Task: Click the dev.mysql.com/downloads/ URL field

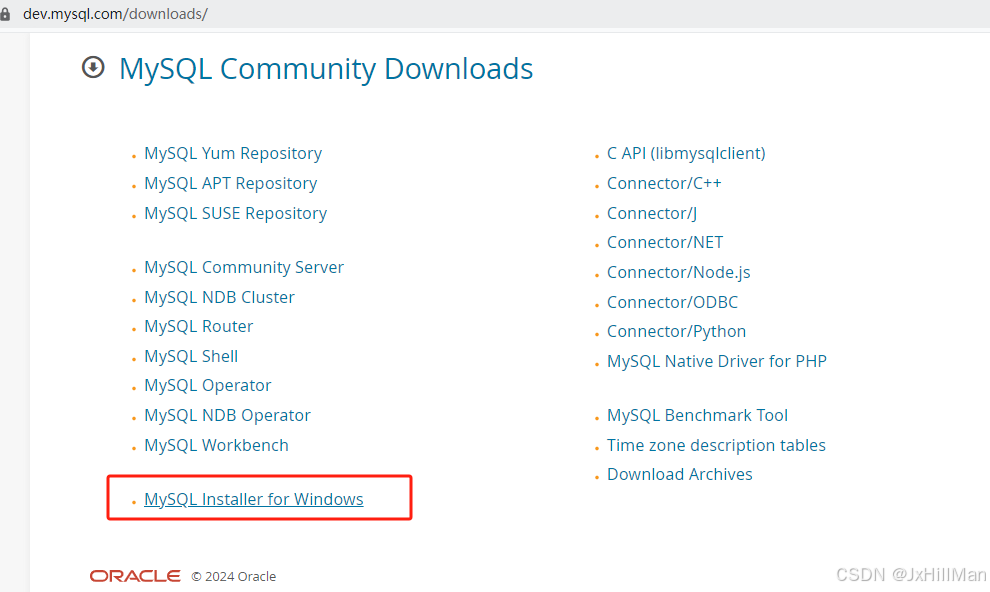Action: [116, 14]
